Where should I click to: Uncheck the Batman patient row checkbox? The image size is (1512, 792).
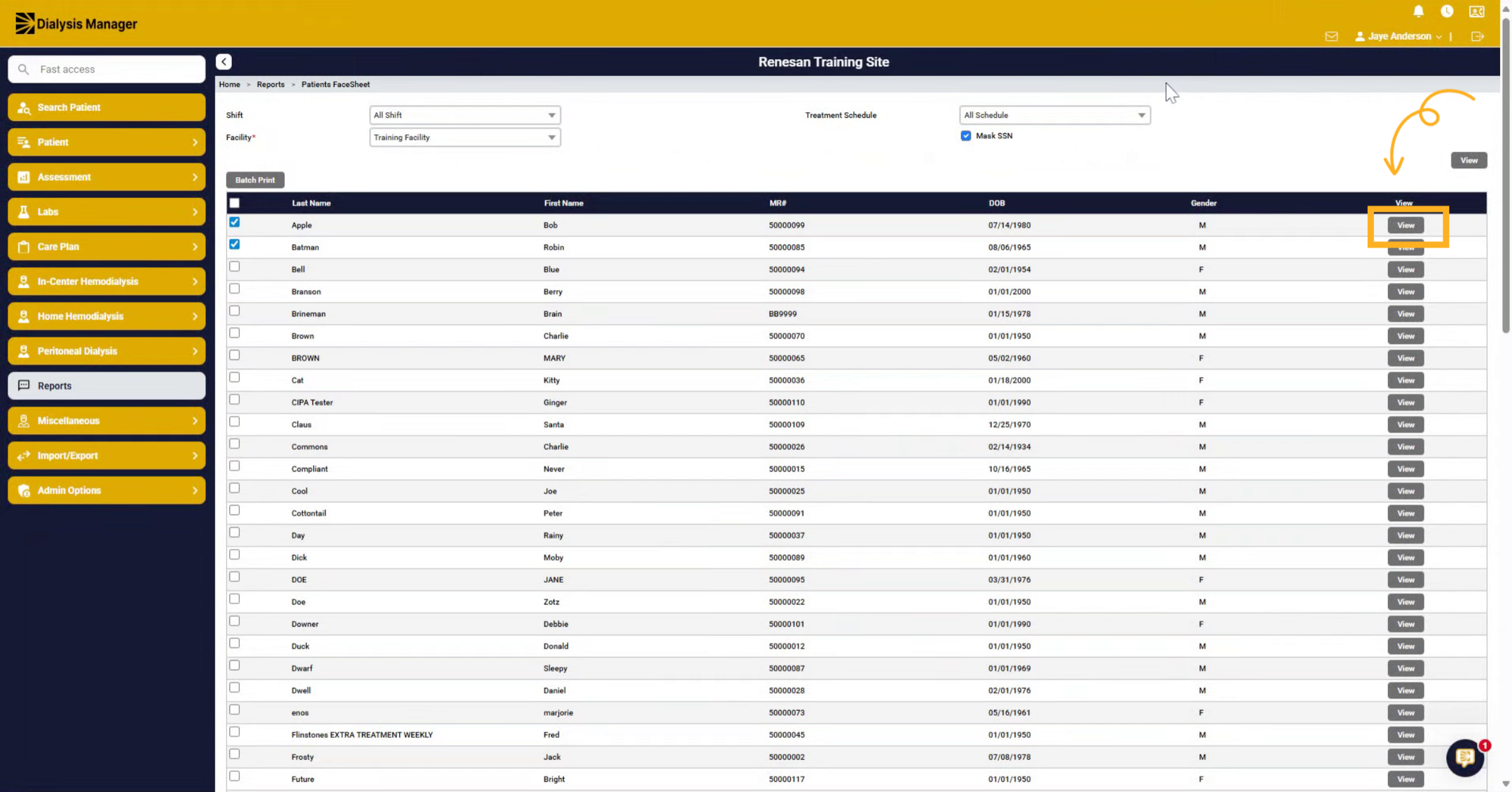point(234,244)
